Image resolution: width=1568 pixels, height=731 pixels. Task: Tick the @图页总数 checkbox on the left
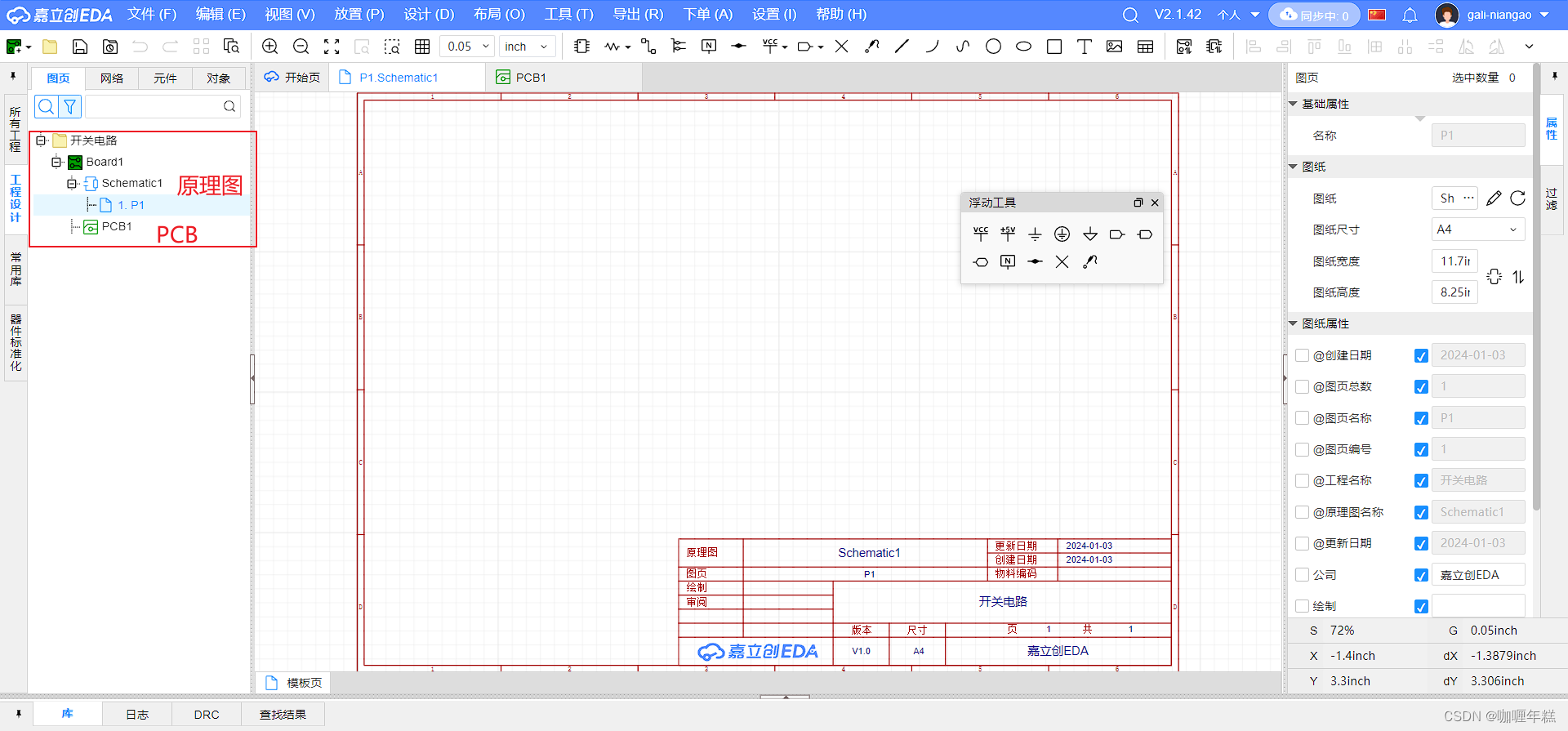[x=1303, y=386]
